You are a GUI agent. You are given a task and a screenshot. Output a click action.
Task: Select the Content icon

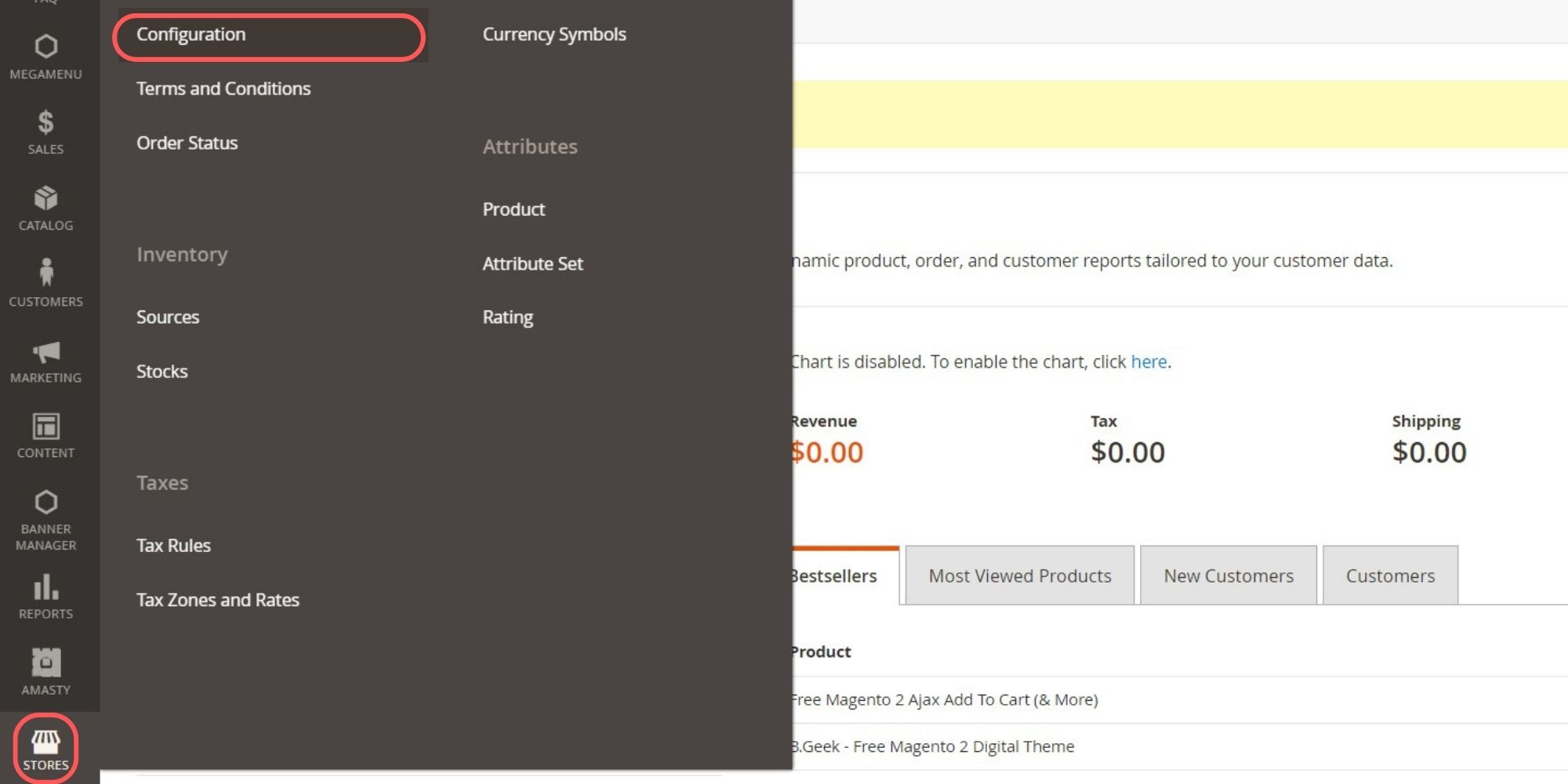point(46,434)
